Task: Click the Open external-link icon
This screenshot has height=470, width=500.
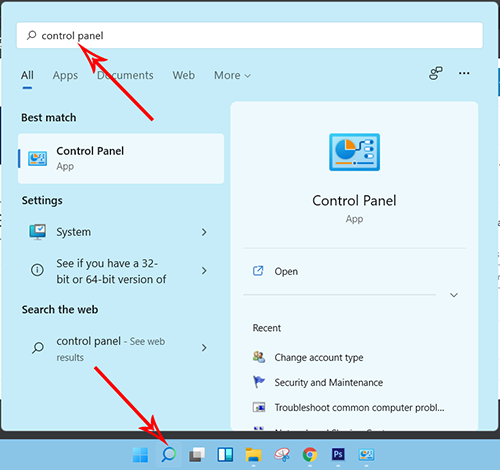Action: 258,271
